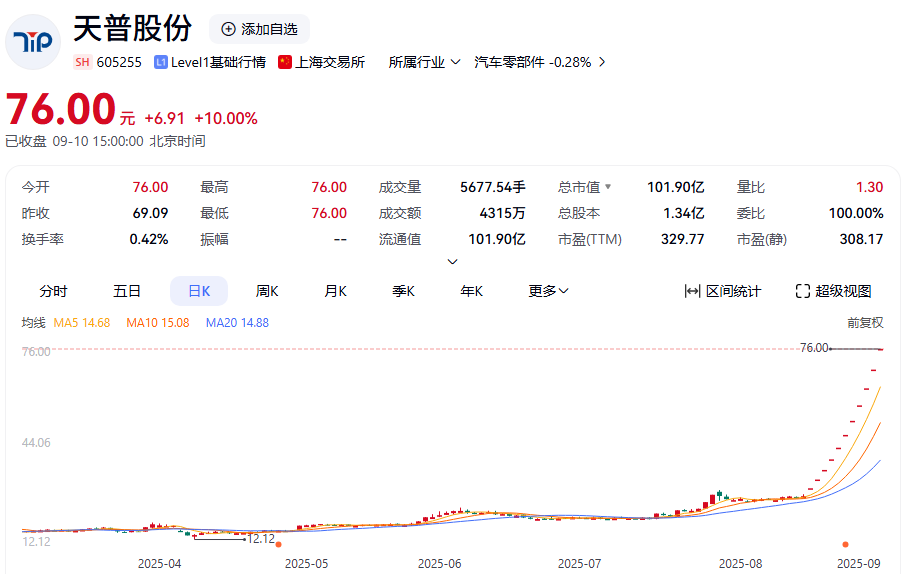Expand the 所属行业 dropdown
This screenshot has width=906, height=574.
tap(425, 62)
